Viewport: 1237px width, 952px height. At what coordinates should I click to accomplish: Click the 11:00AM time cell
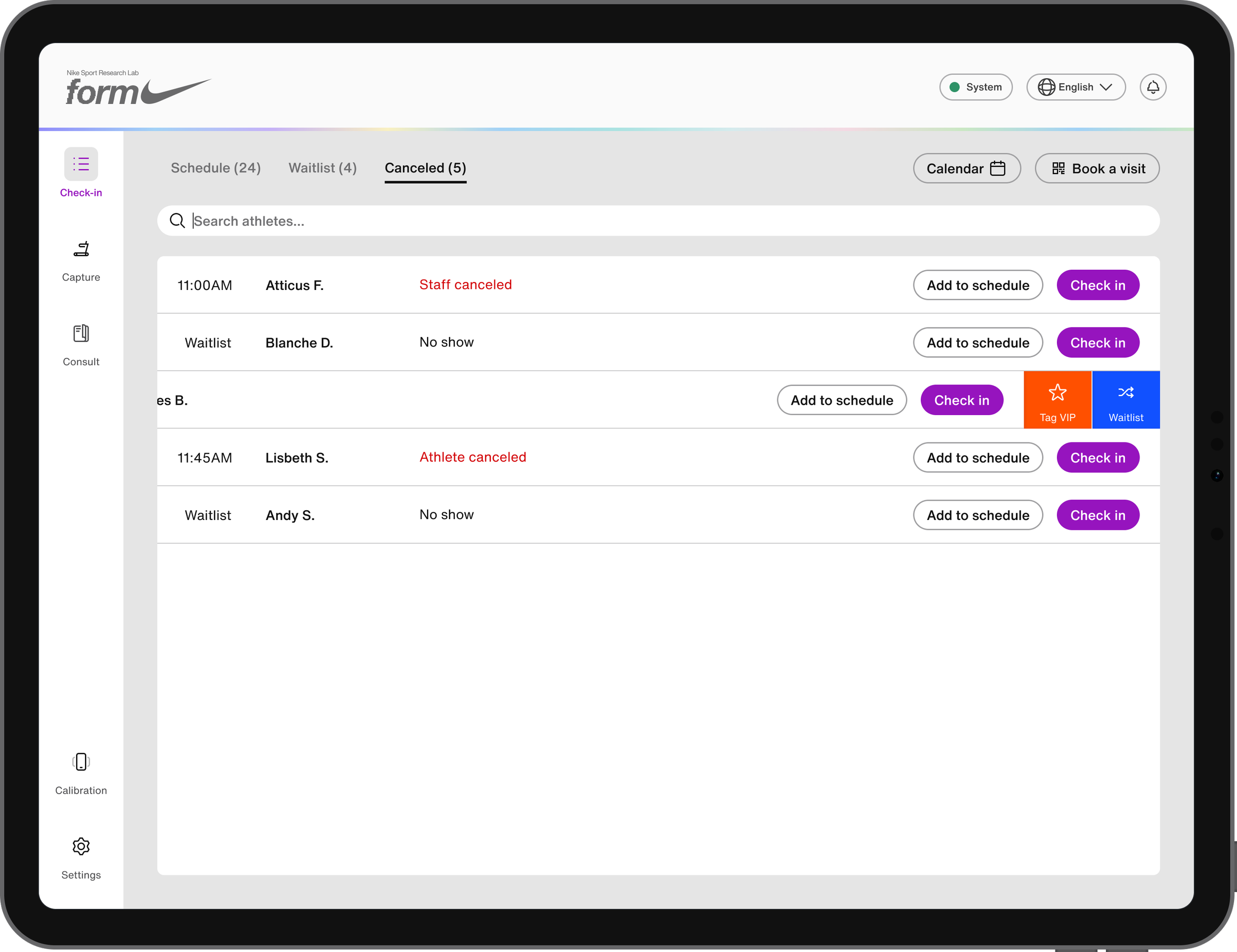click(204, 286)
